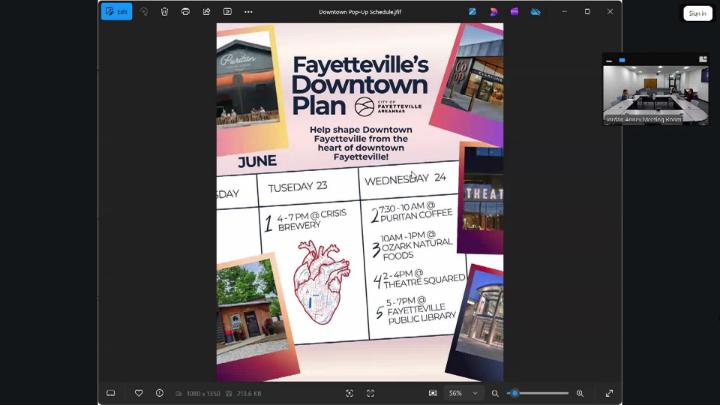Start slideshow with the play-frame icon

[x=227, y=12]
